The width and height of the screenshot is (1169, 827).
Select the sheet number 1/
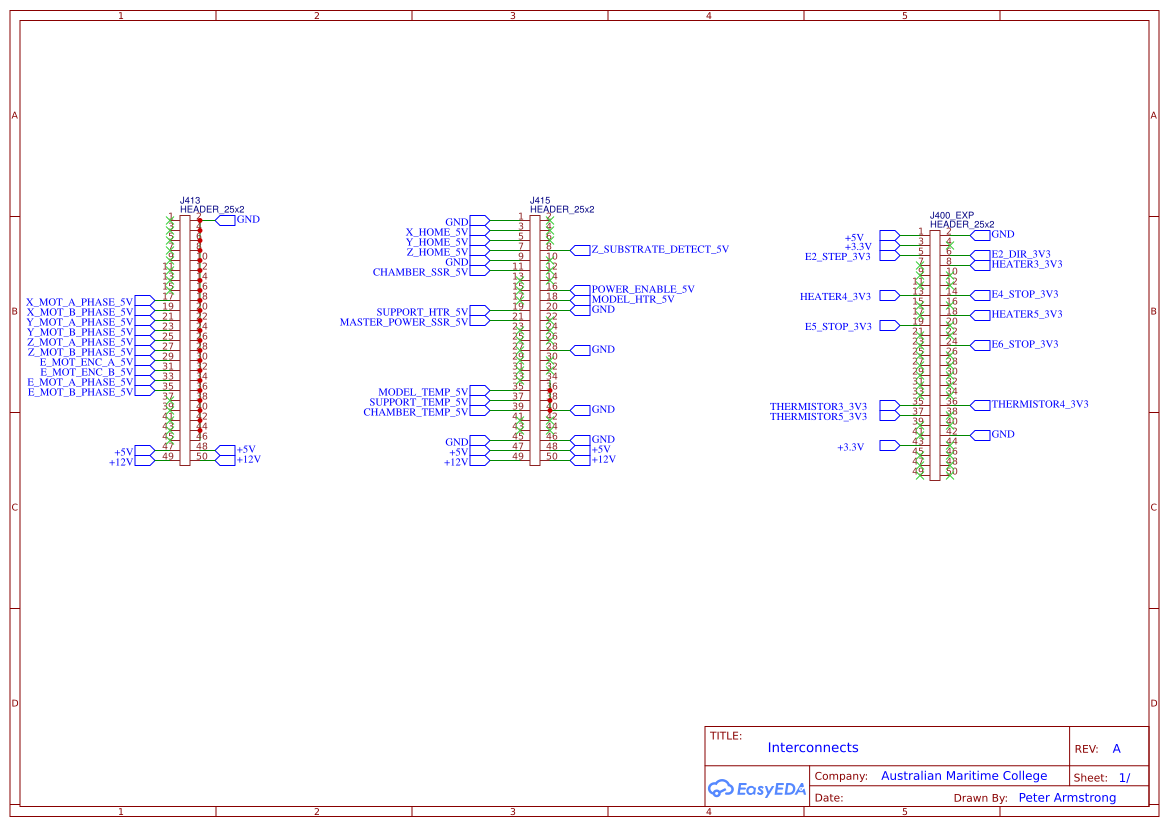coord(1125,778)
